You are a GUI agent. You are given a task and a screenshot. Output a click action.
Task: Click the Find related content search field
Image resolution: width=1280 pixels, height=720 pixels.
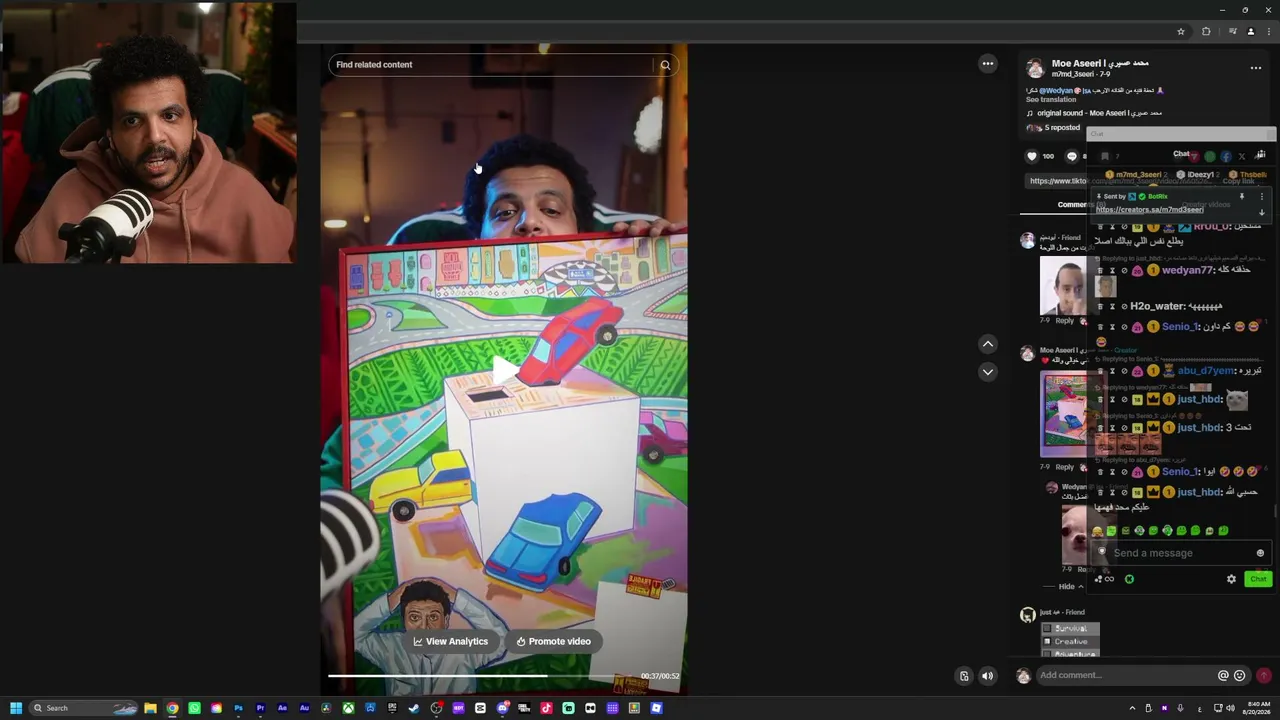[490, 65]
